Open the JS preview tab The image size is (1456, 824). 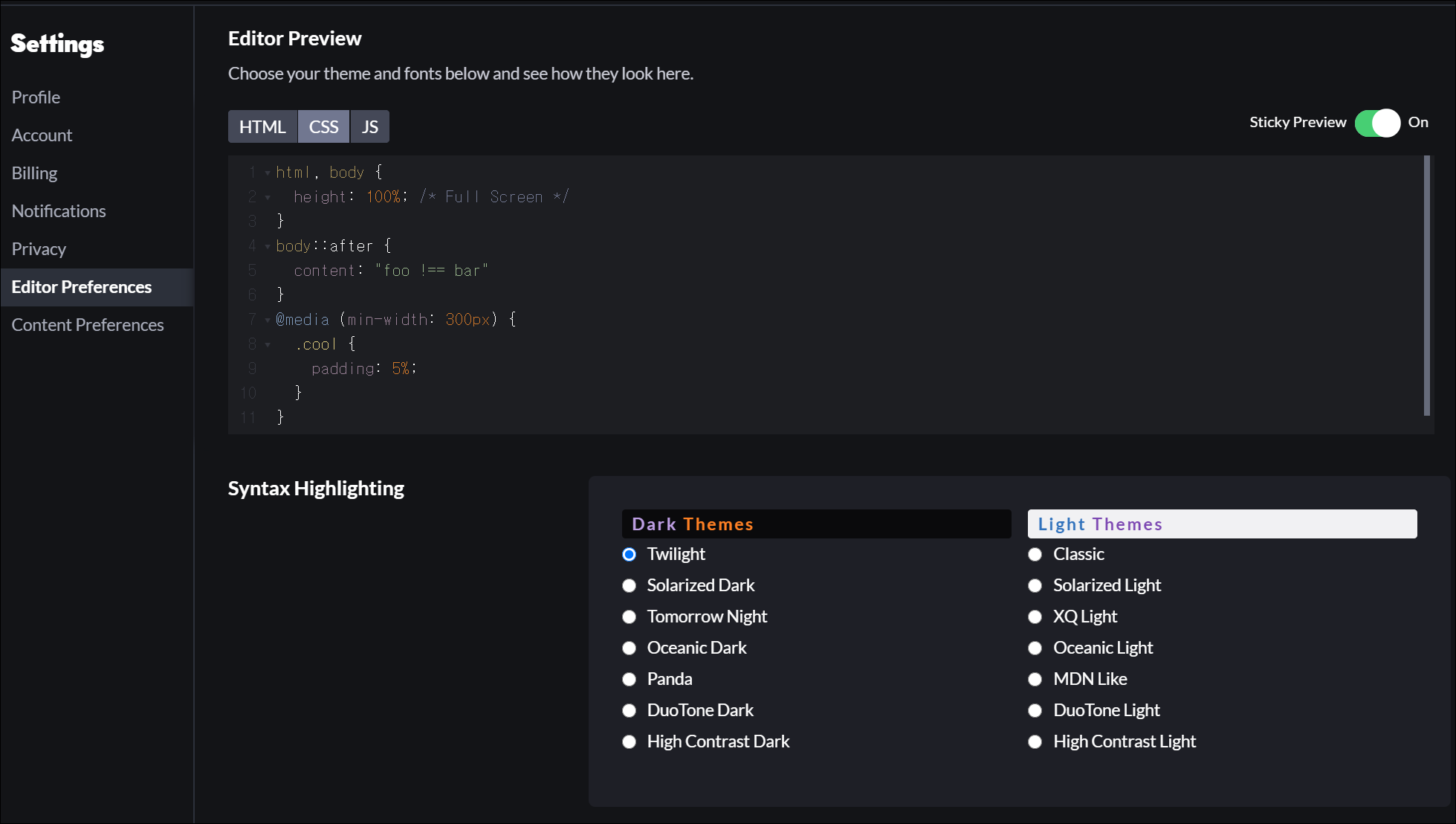tap(369, 127)
